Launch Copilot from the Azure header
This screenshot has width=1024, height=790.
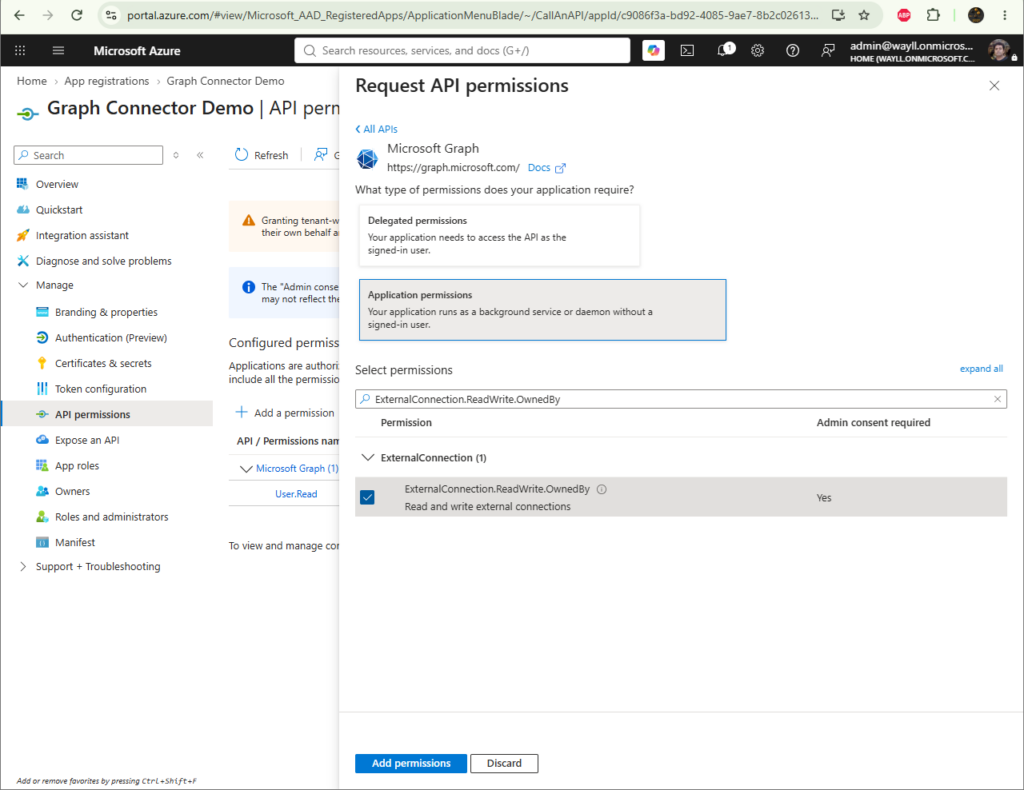[653, 50]
